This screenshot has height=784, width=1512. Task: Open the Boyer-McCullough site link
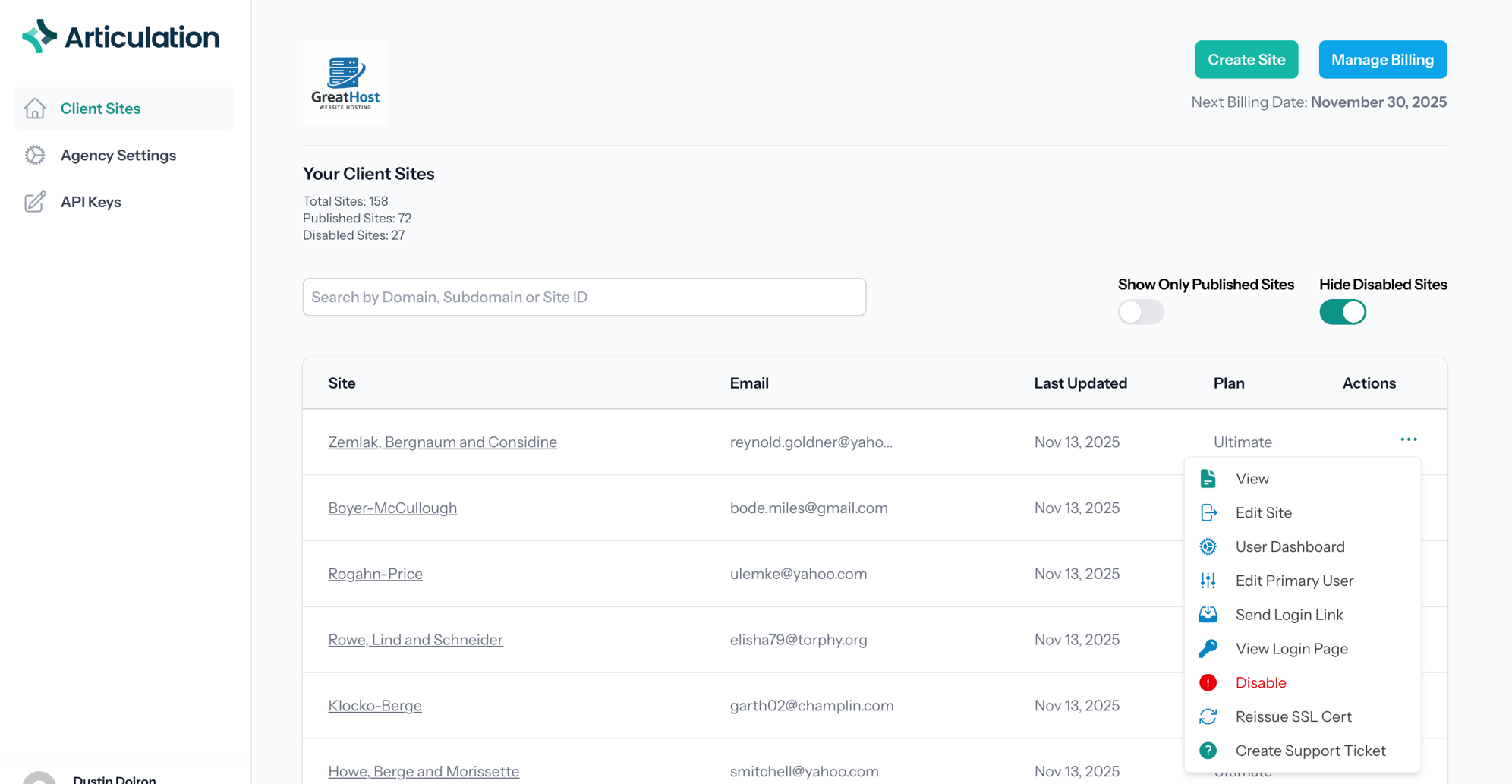point(392,508)
